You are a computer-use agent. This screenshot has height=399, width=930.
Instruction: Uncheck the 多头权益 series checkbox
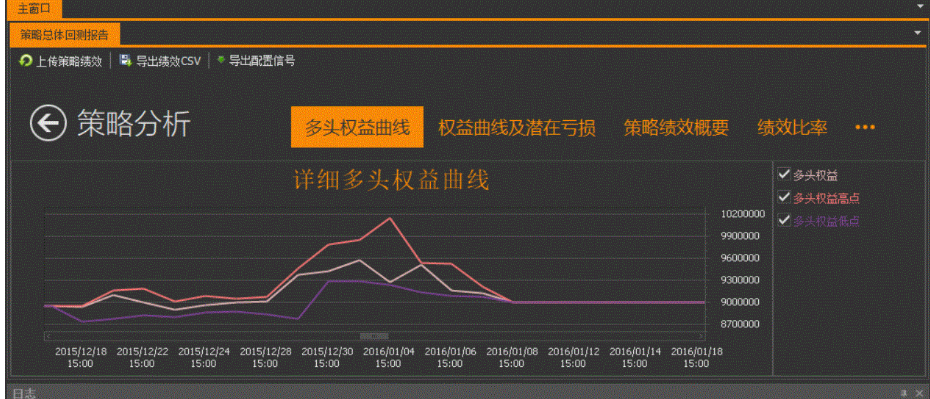tap(784, 174)
